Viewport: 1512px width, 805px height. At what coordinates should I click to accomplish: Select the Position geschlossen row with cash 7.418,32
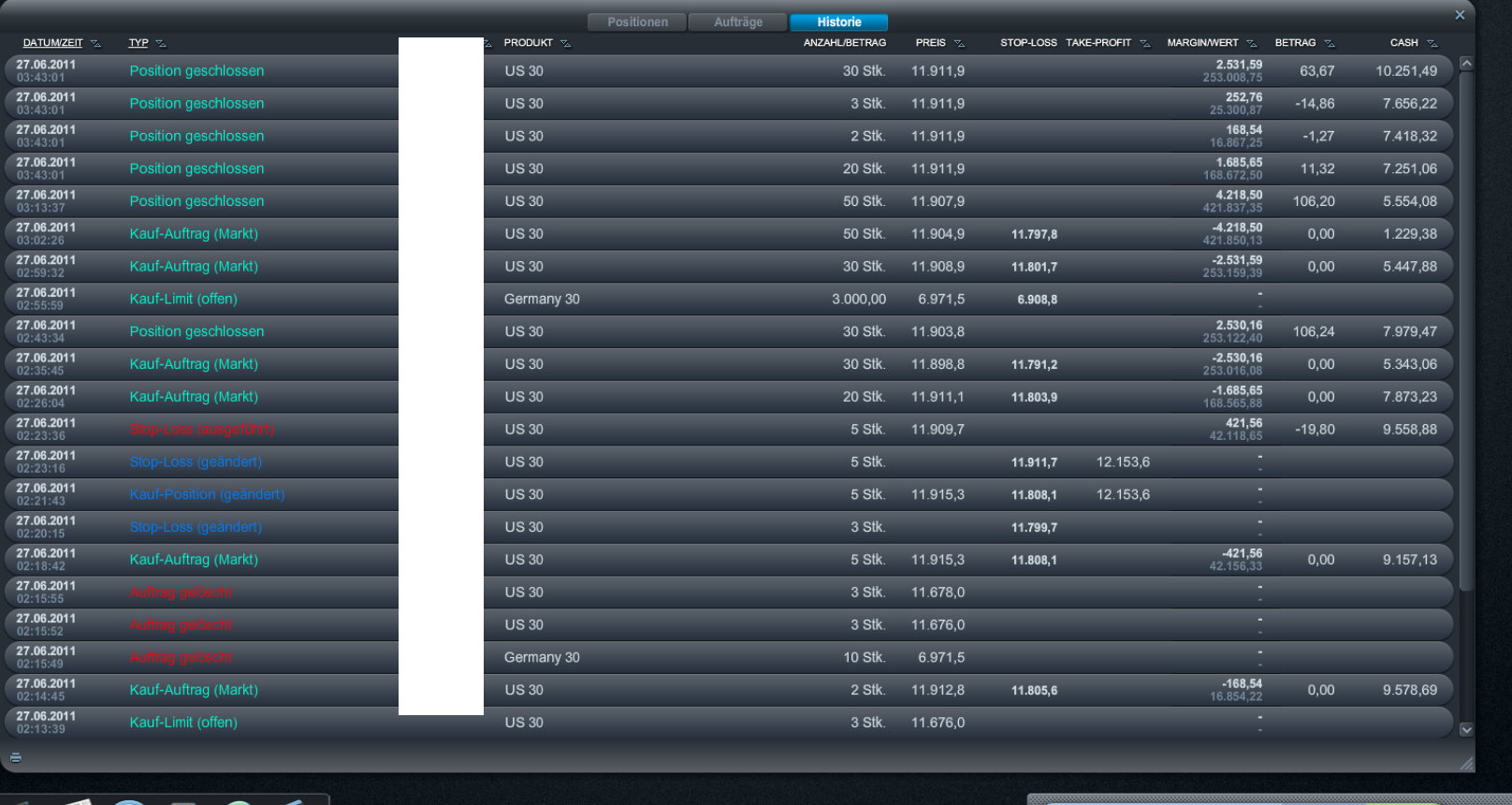click(x=728, y=137)
